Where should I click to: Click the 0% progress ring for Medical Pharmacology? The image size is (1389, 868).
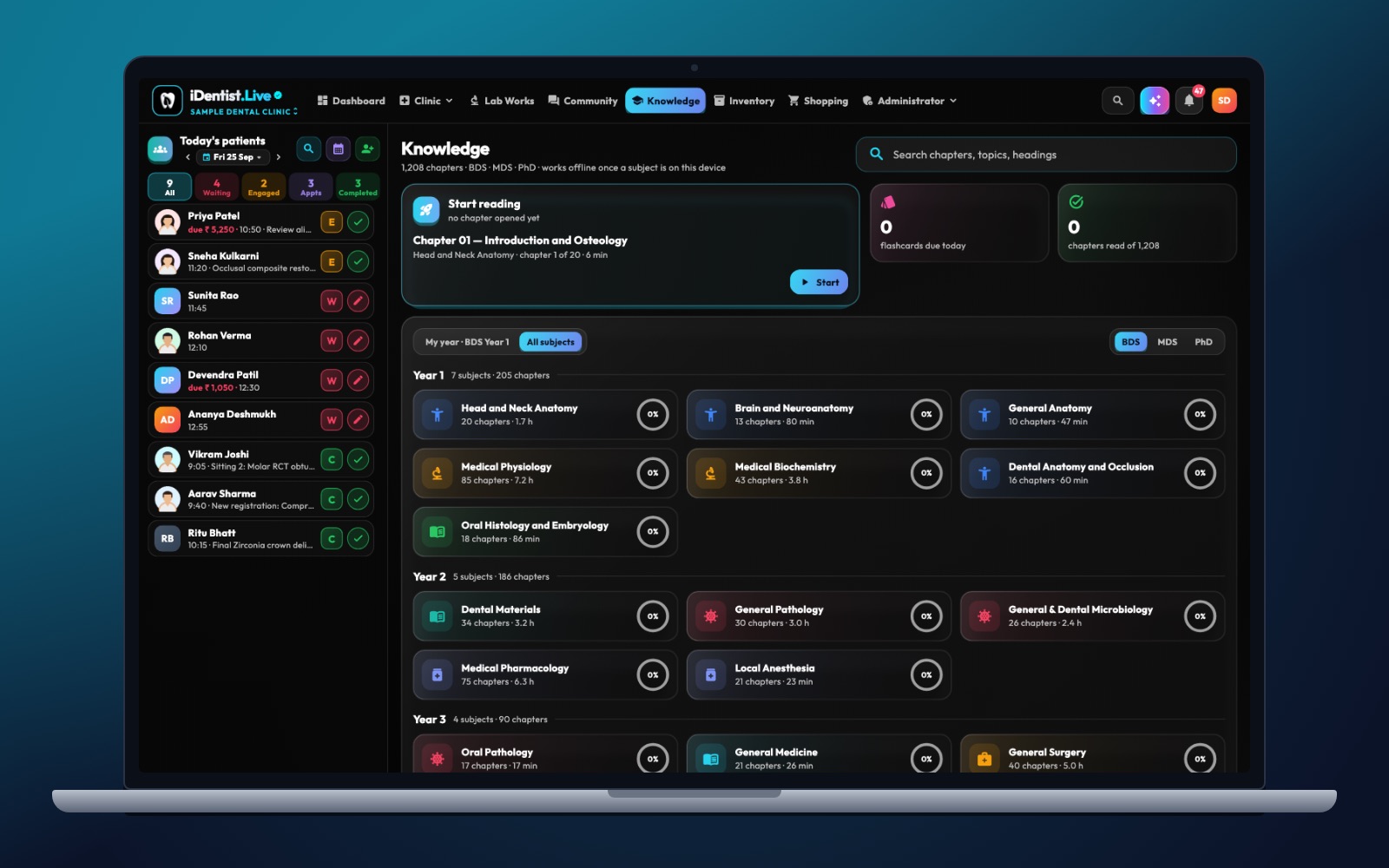653,675
